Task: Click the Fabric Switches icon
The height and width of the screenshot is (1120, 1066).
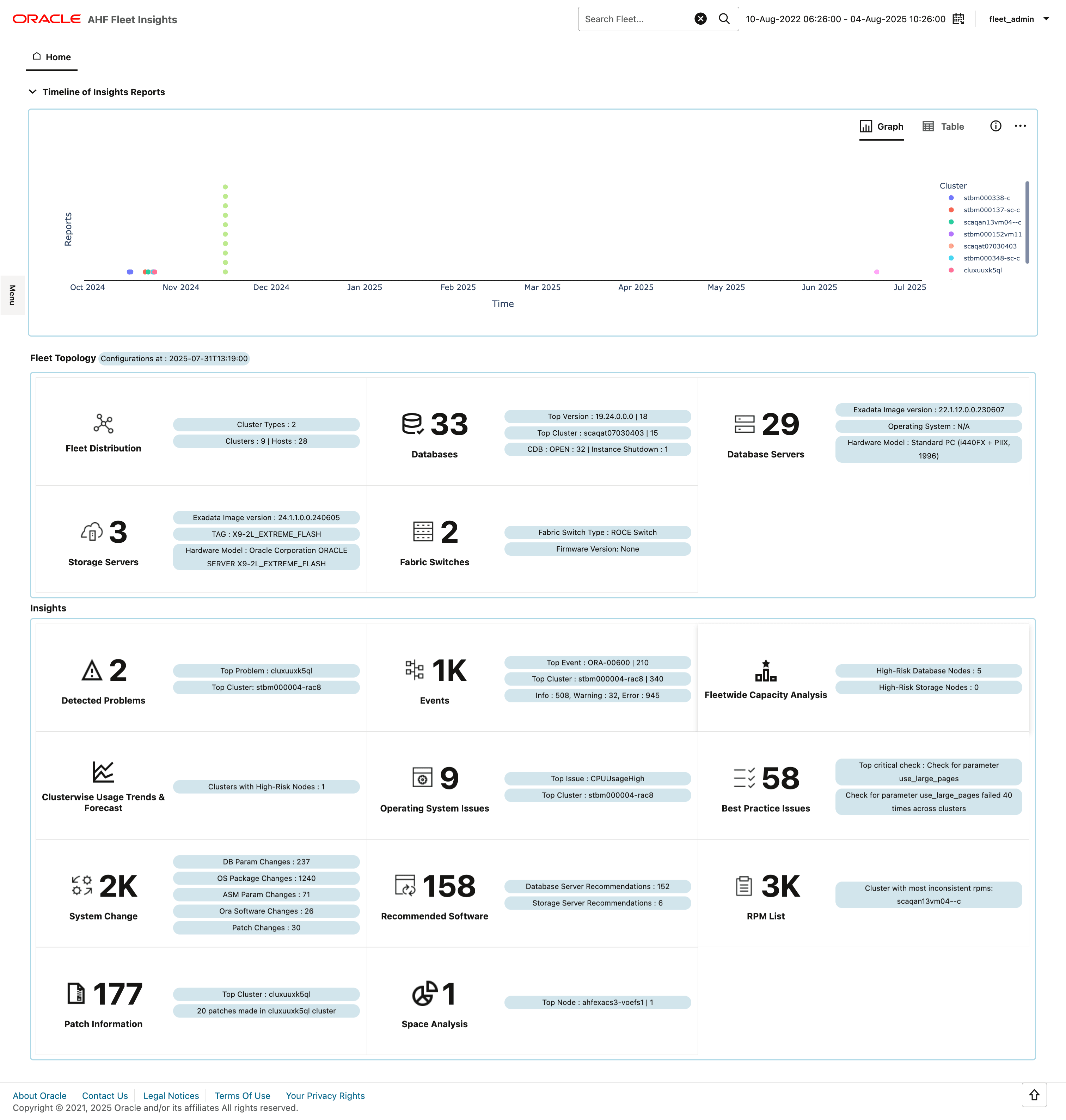Action: pyautogui.click(x=423, y=531)
